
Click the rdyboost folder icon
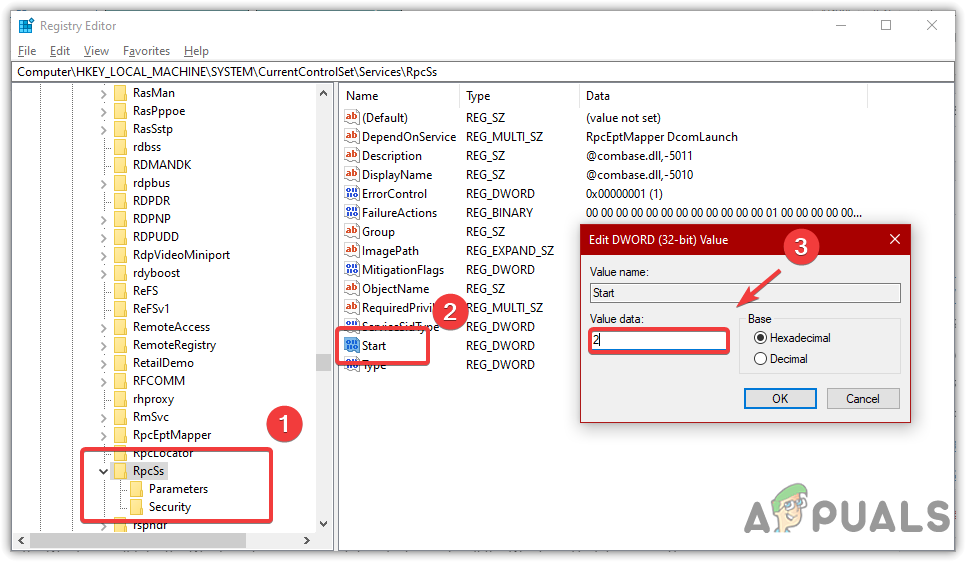point(121,273)
